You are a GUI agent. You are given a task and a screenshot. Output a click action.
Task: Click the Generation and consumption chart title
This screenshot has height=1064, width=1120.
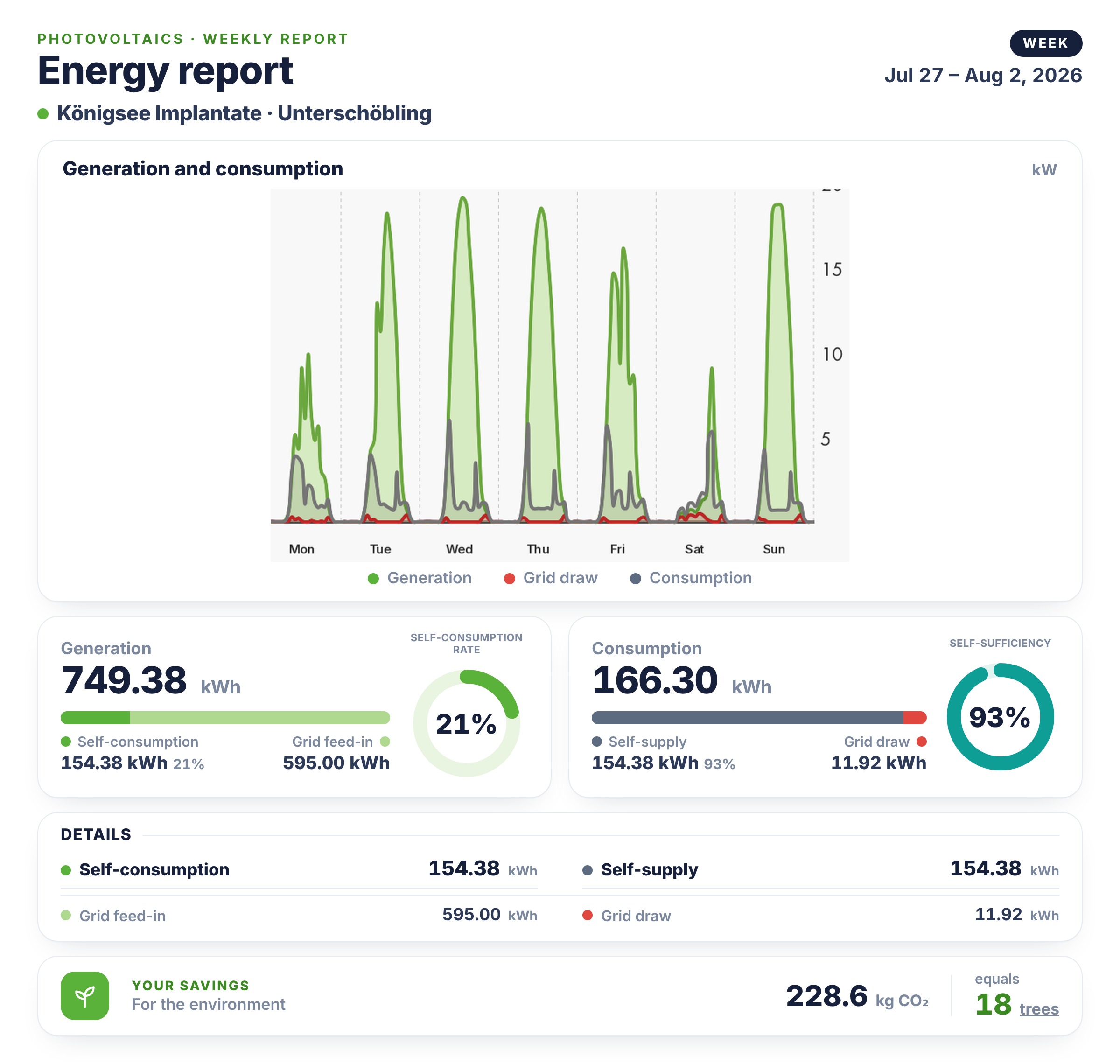tap(203, 168)
